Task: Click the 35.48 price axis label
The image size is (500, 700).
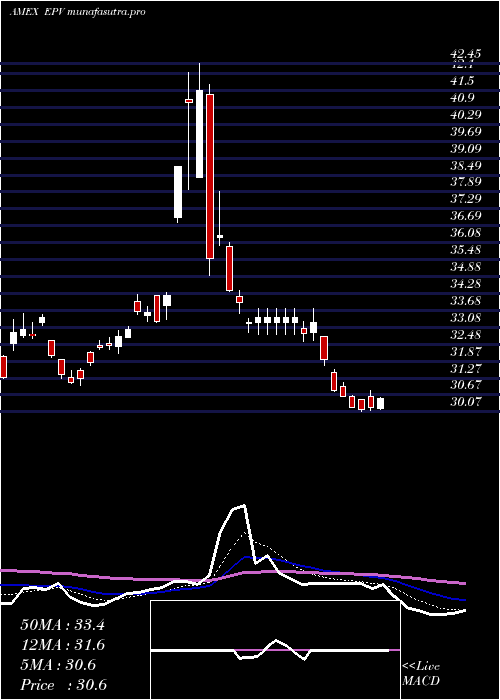Action: click(x=466, y=250)
